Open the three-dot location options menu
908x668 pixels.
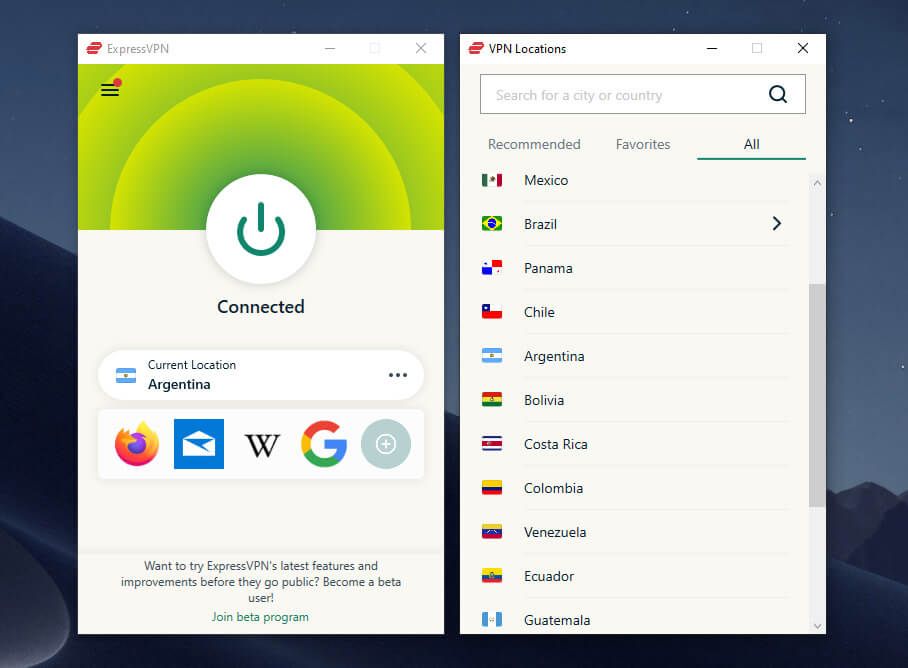(398, 375)
